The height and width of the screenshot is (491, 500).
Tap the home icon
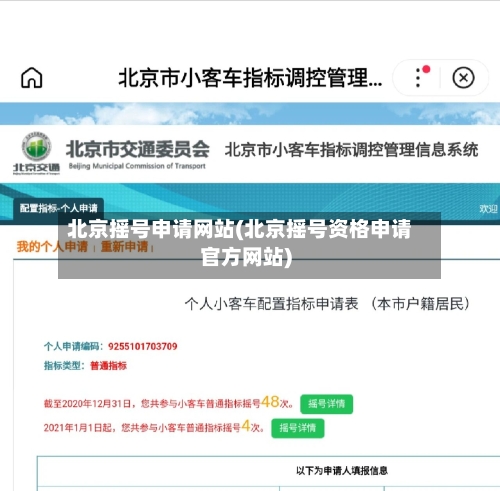32,78
